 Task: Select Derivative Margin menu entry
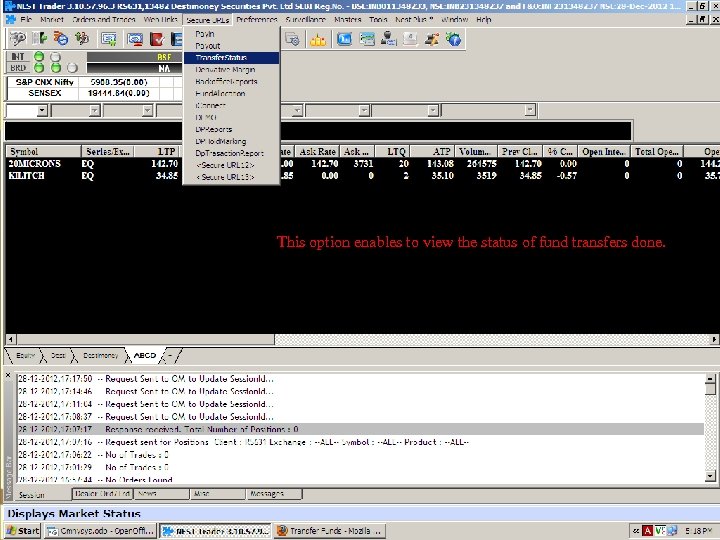pos(231,70)
